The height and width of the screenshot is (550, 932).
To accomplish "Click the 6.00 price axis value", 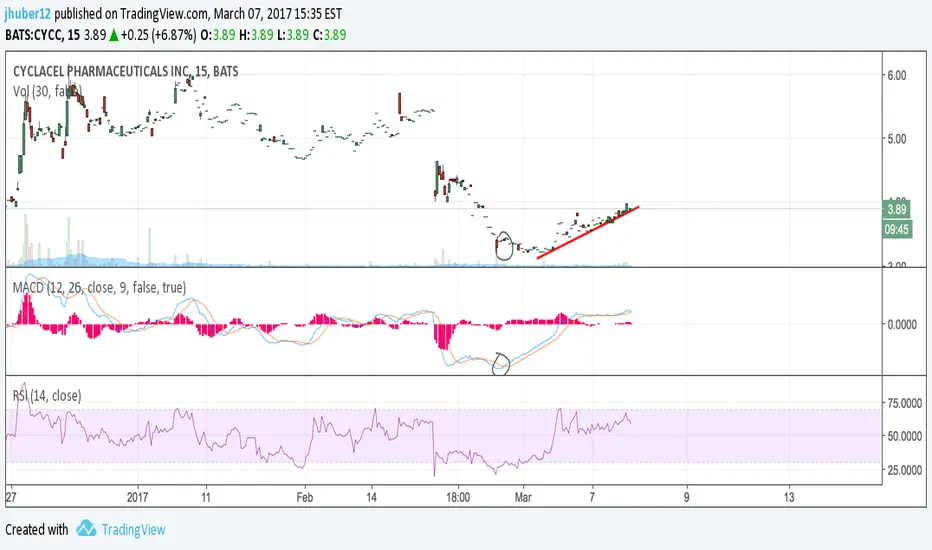I will (x=896, y=76).
